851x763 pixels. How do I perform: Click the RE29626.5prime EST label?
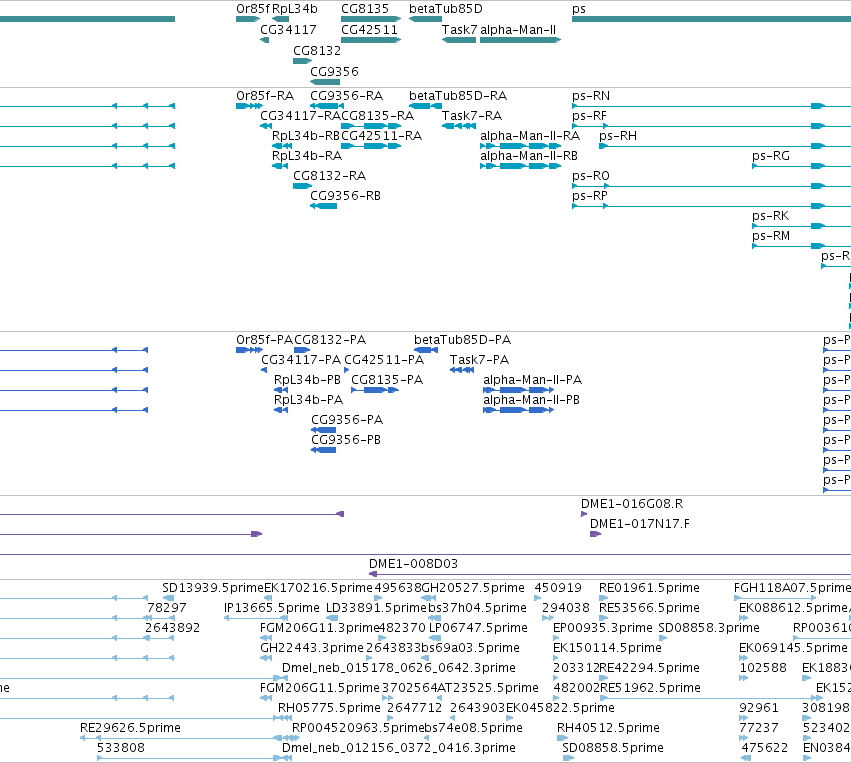130,728
